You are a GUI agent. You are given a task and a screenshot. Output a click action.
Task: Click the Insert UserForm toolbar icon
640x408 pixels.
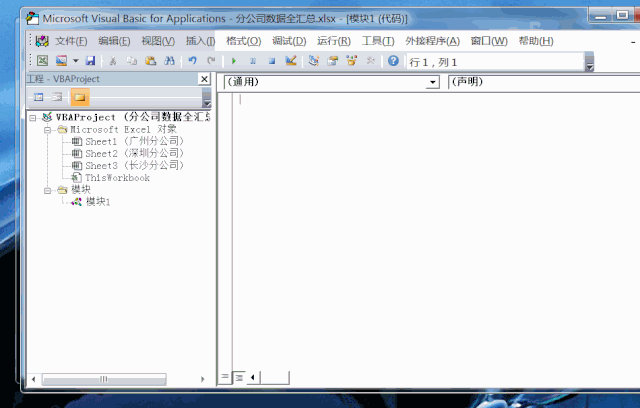pyautogui.click(x=61, y=61)
